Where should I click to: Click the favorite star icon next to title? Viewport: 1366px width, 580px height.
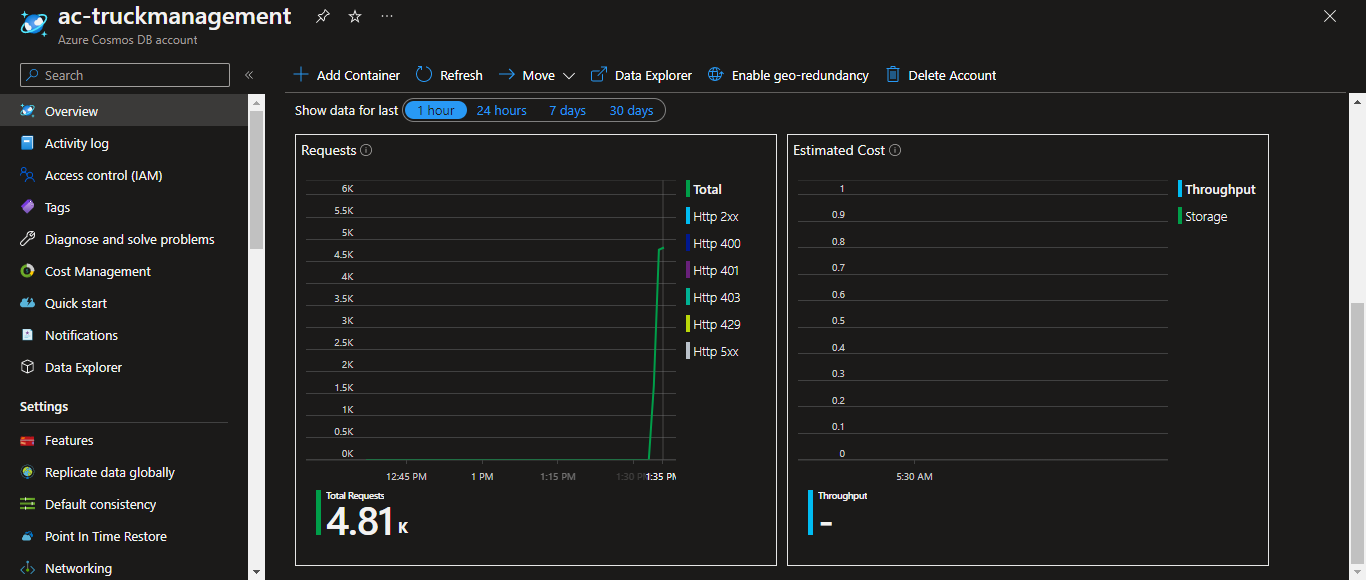[355, 17]
